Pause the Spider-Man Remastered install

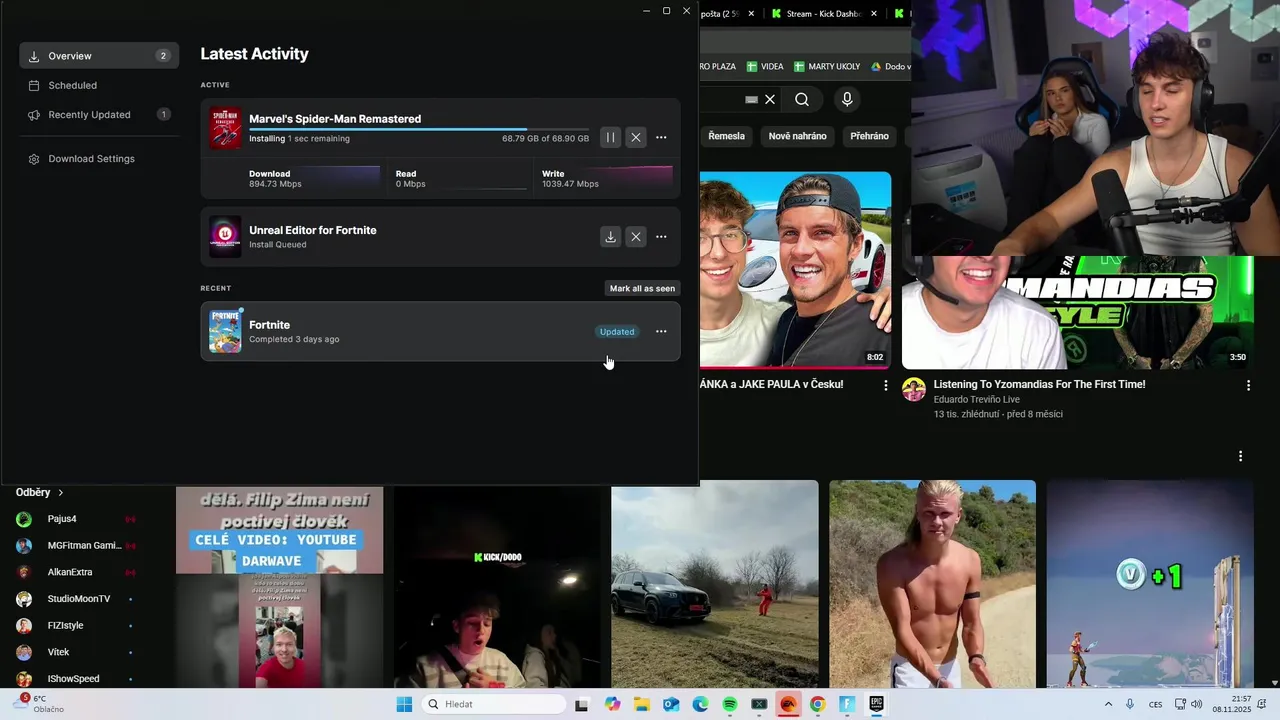(610, 137)
